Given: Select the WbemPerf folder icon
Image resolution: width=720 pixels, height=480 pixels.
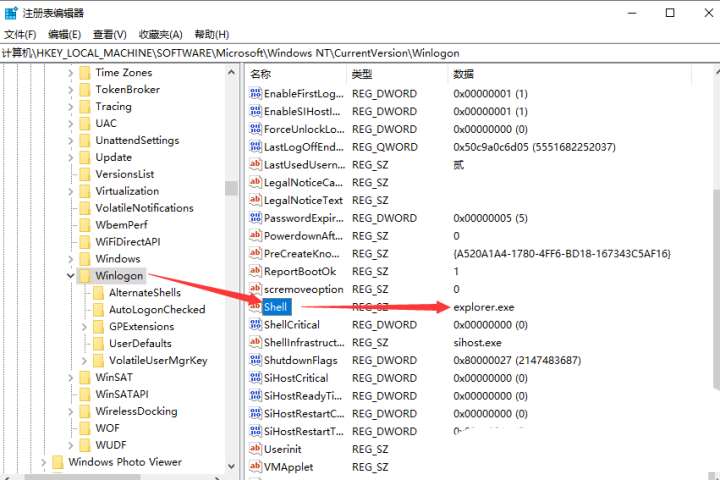Looking at the screenshot, I should point(85,225).
